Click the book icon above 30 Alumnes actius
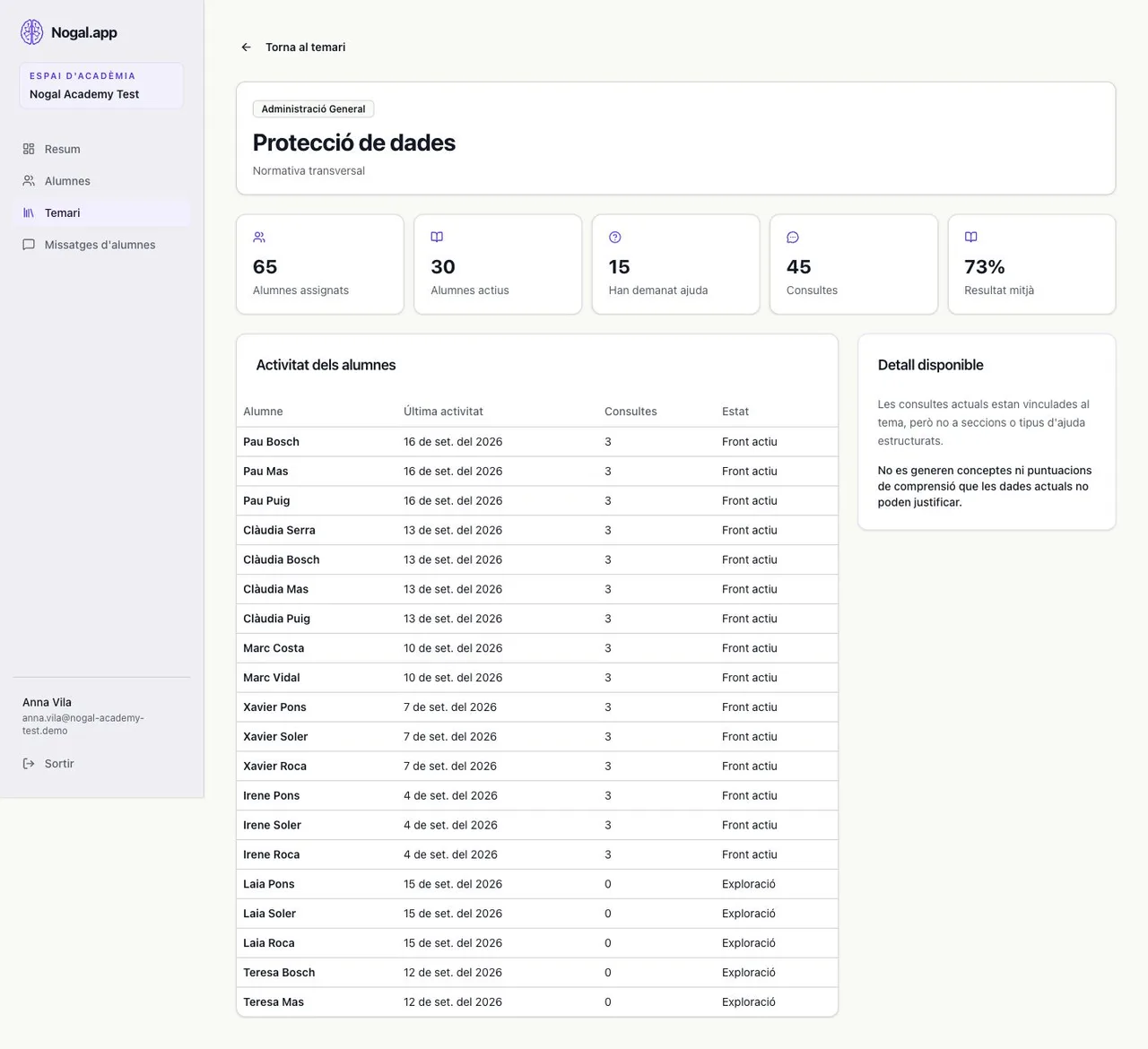1148x1049 pixels. pos(437,238)
